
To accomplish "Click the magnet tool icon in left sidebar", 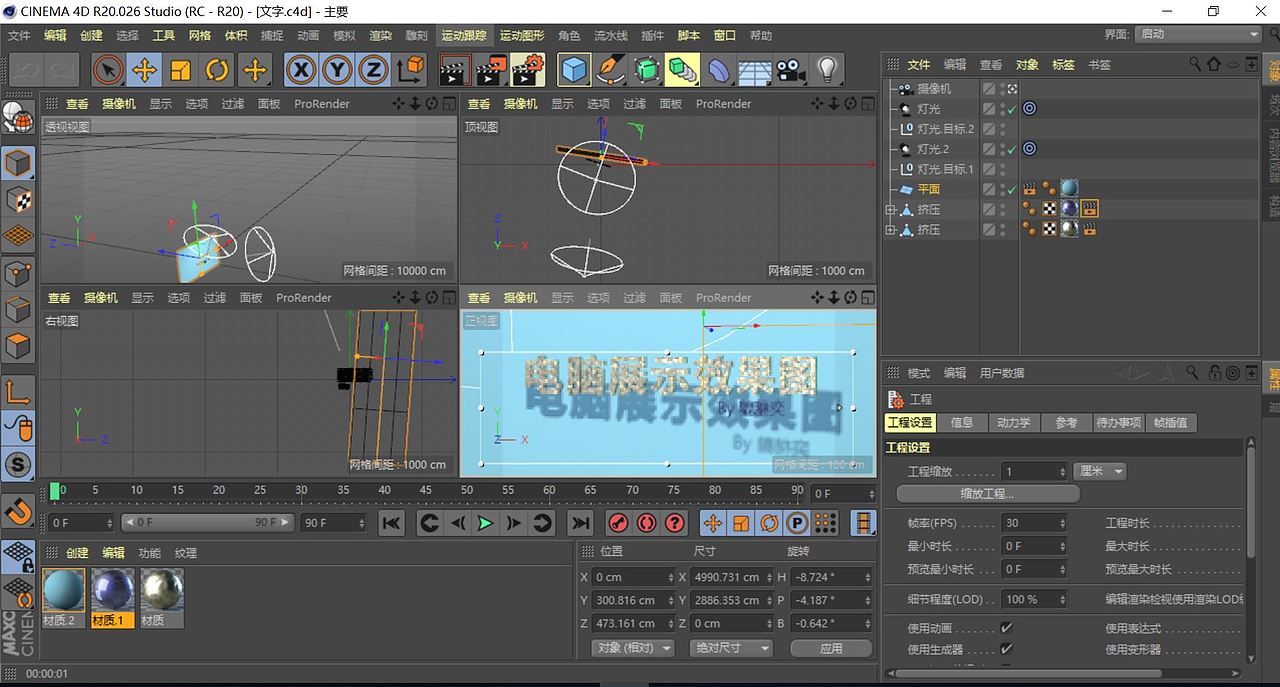I will pyautogui.click(x=19, y=512).
